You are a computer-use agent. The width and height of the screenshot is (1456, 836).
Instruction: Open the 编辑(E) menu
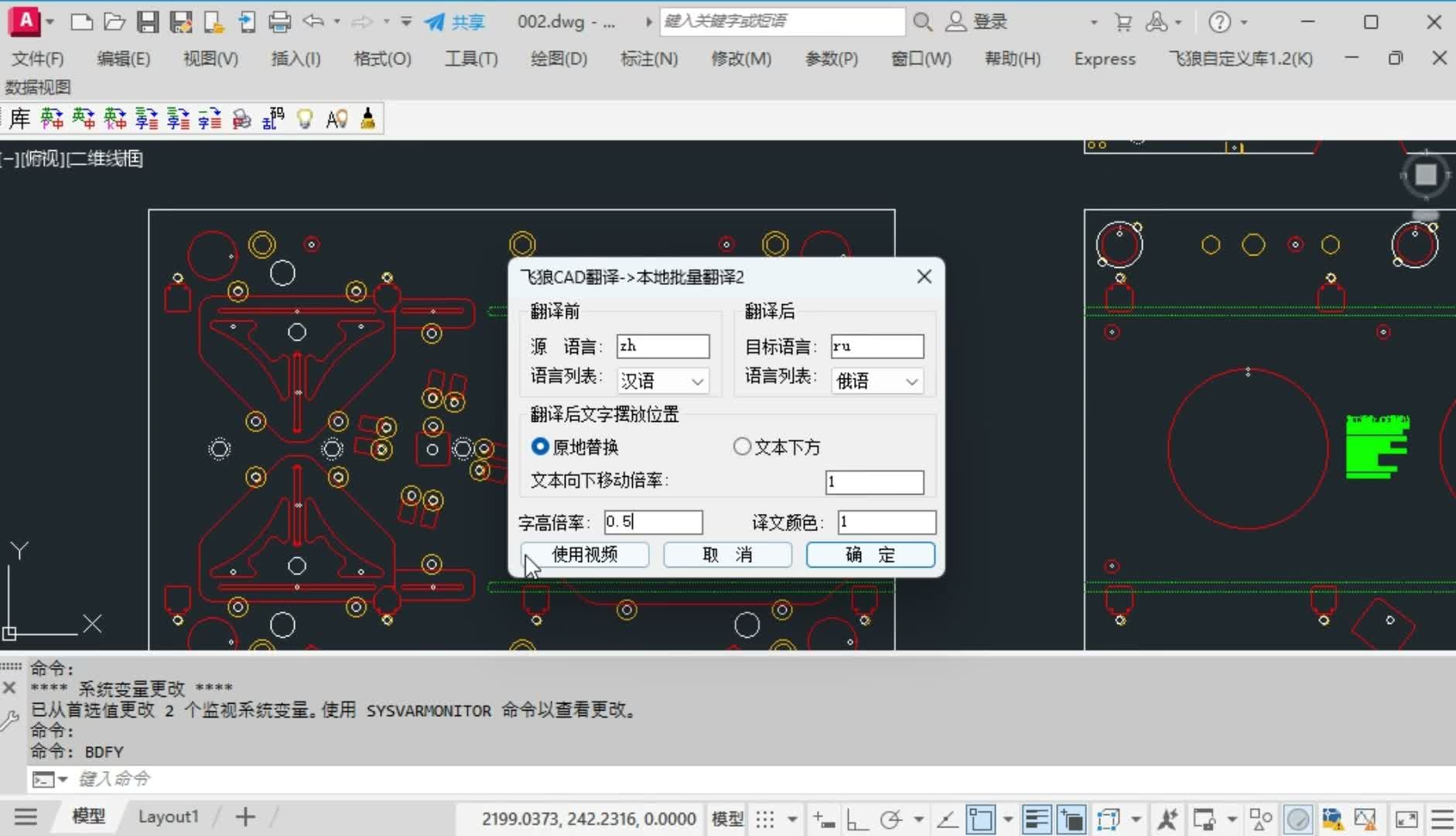(x=124, y=59)
